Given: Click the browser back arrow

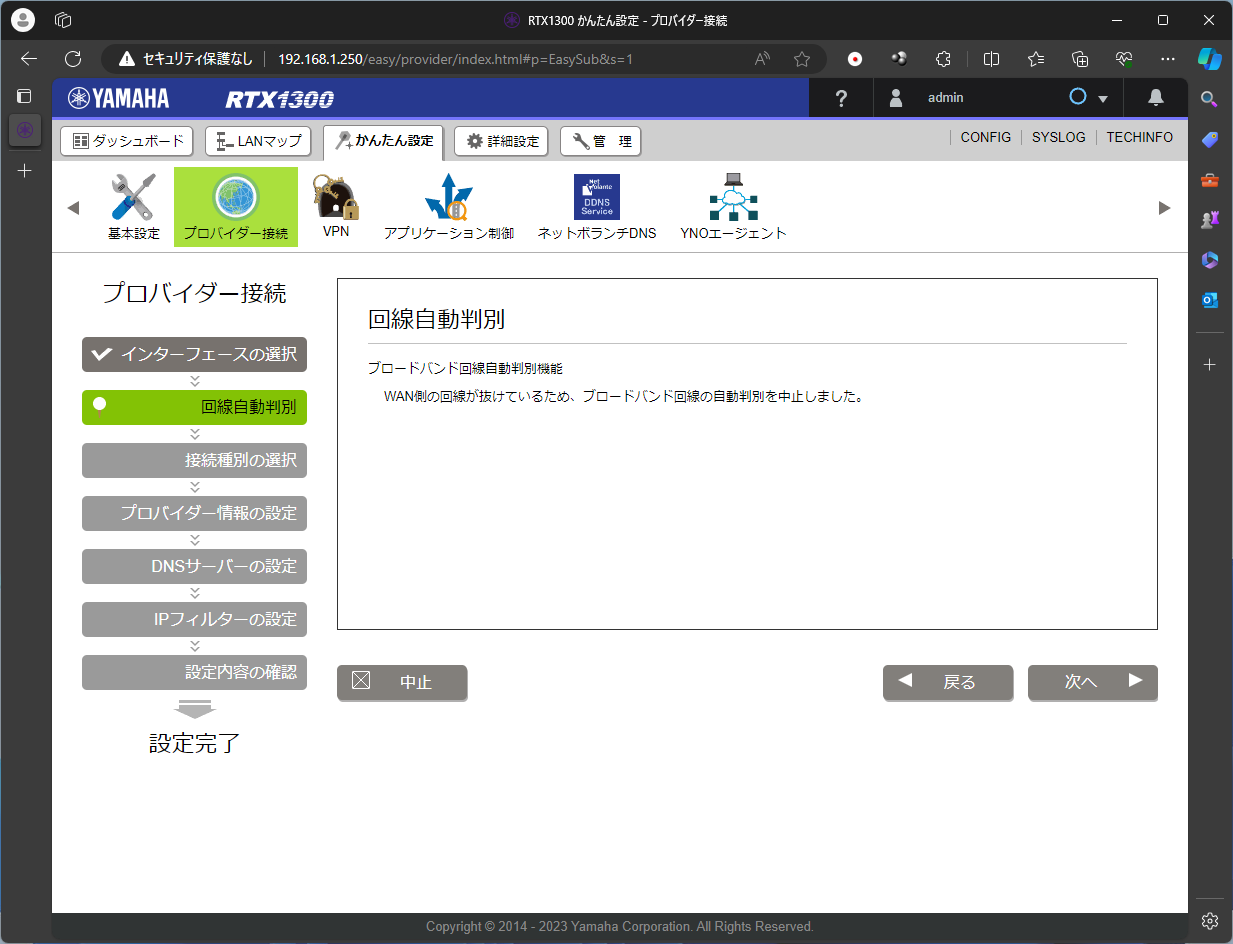Looking at the screenshot, I should tap(28, 59).
